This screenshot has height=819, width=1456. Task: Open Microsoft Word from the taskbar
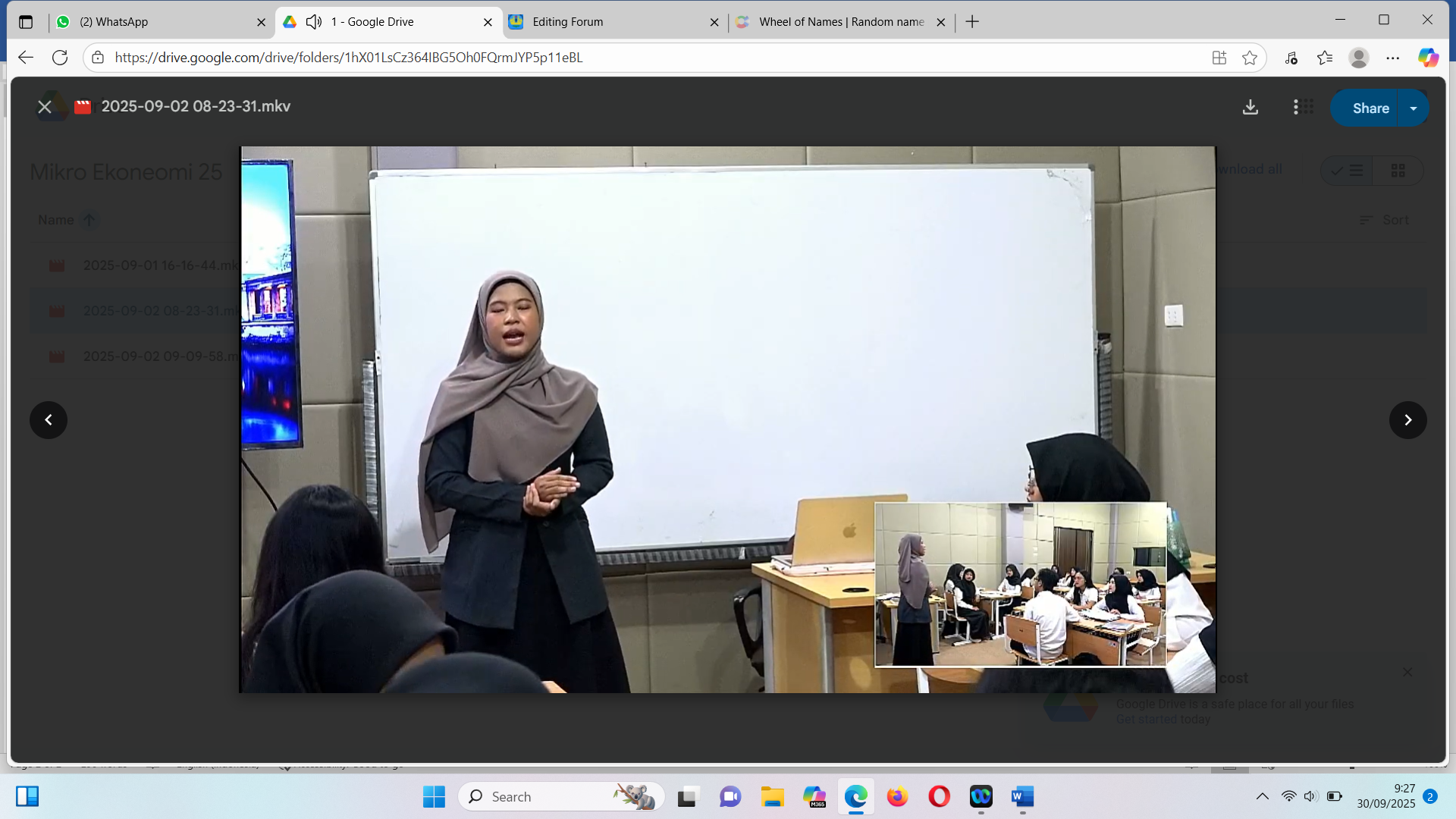click(1022, 796)
